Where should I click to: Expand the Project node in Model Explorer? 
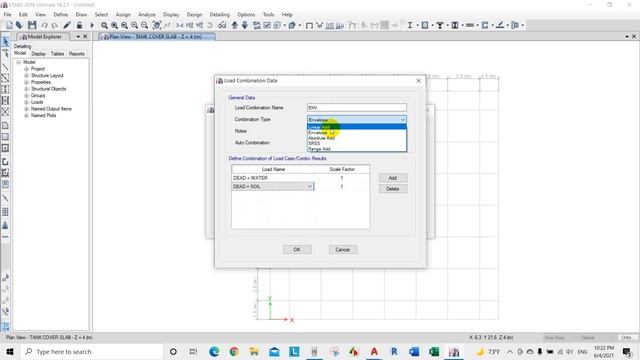click(27, 69)
